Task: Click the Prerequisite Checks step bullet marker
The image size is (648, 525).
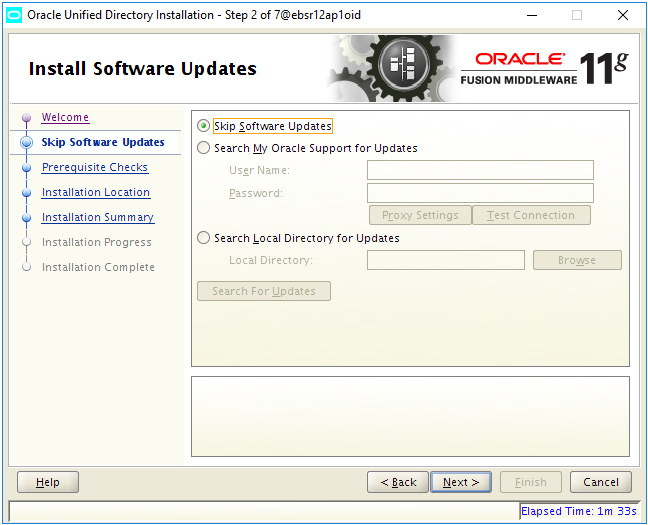Action: 26,167
